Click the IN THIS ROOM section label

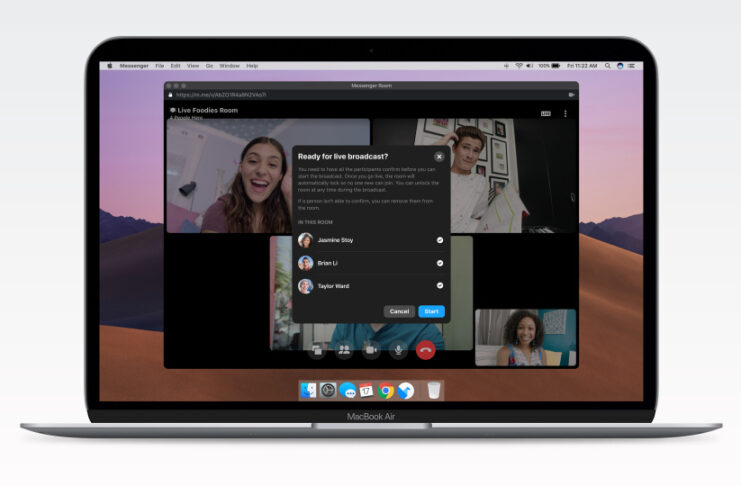(x=315, y=222)
